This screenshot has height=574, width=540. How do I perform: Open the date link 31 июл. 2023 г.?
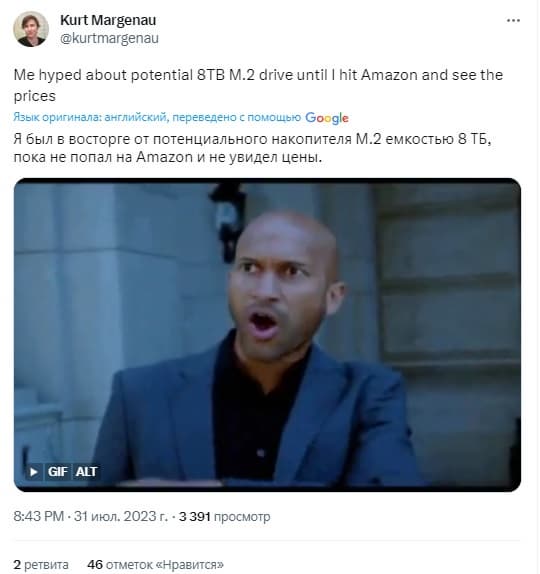[121, 517]
